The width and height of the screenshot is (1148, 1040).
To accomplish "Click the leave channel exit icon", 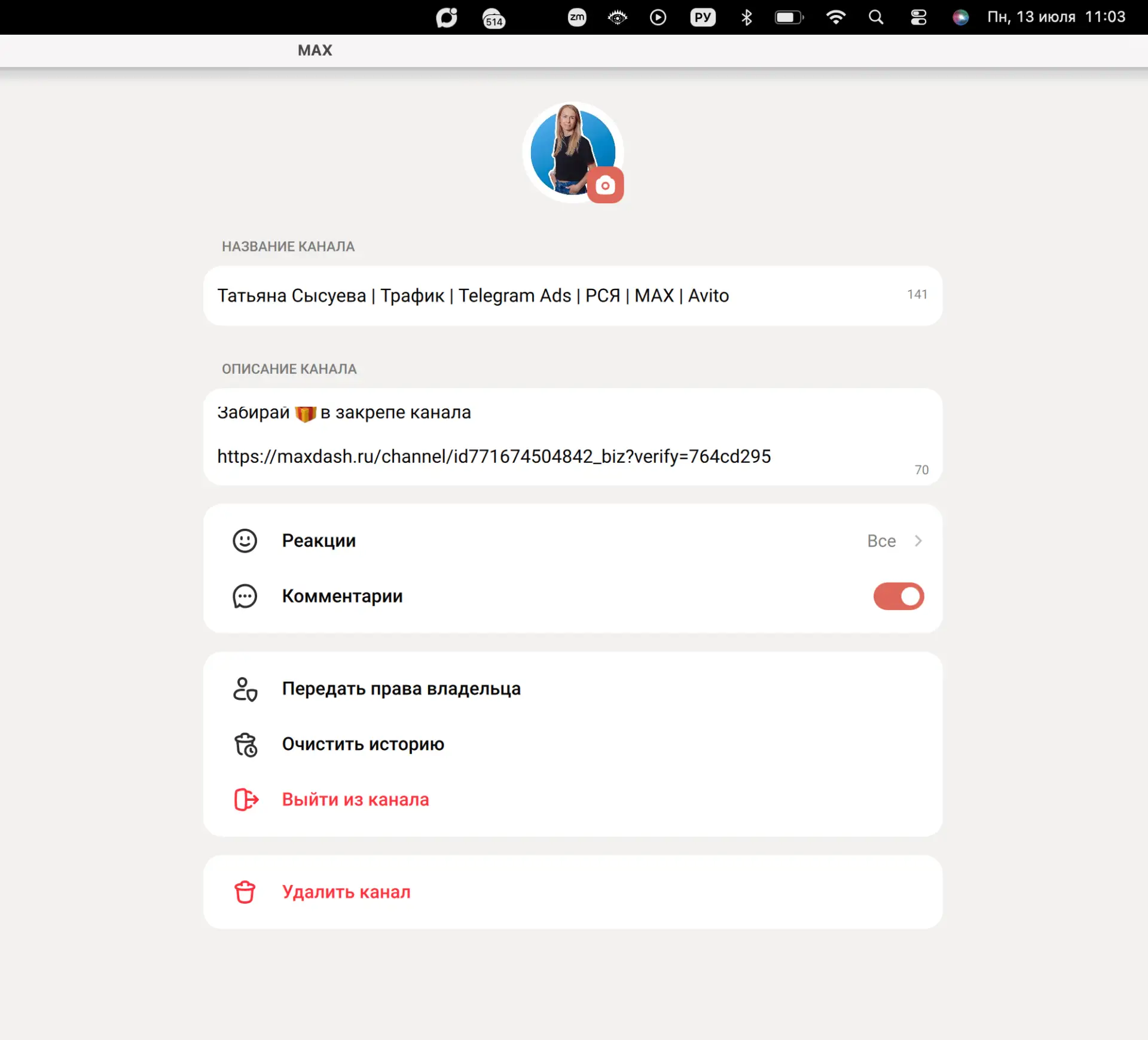I will point(246,800).
